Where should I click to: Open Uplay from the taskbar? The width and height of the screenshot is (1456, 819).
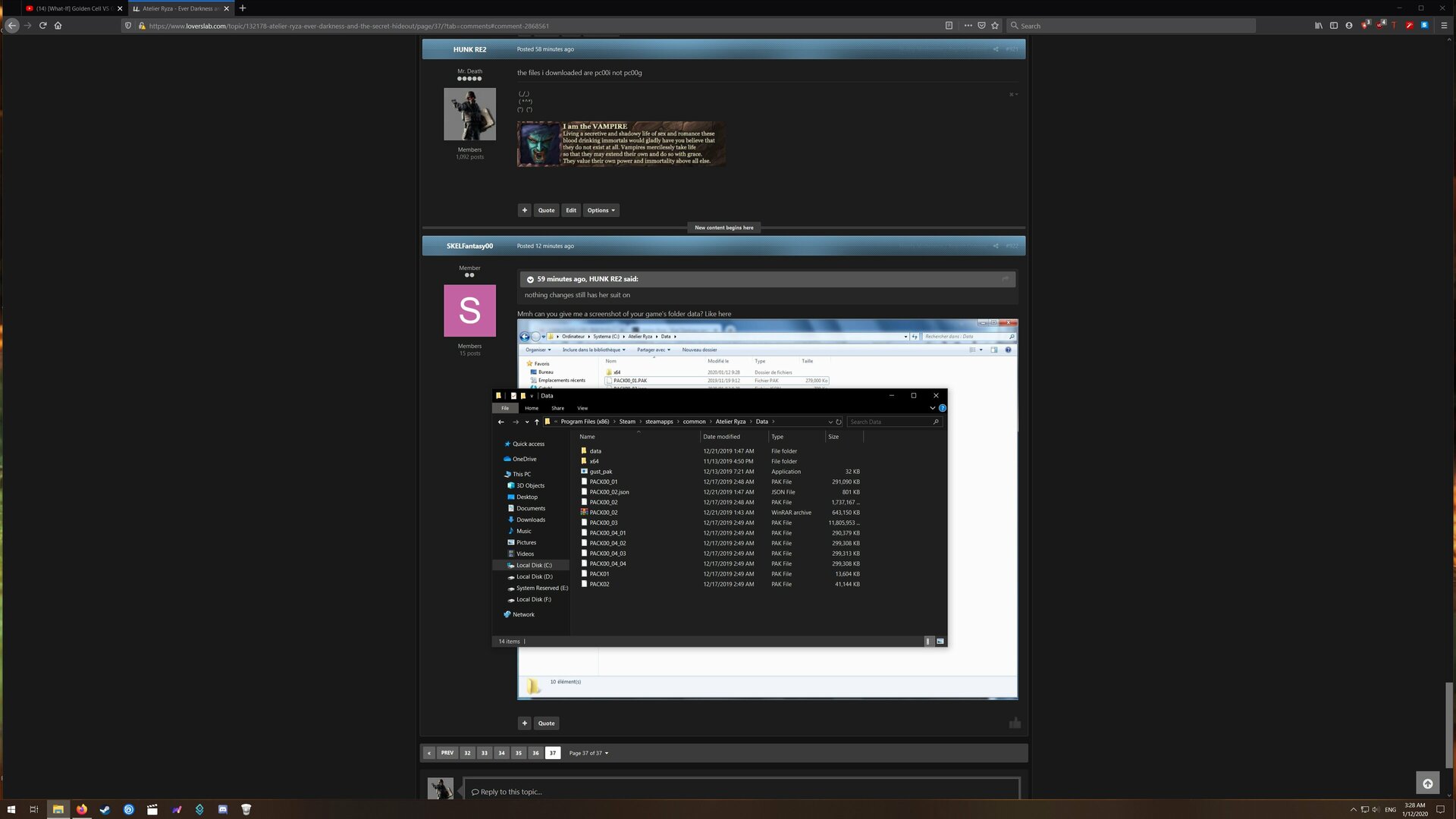tap(129, 809)
